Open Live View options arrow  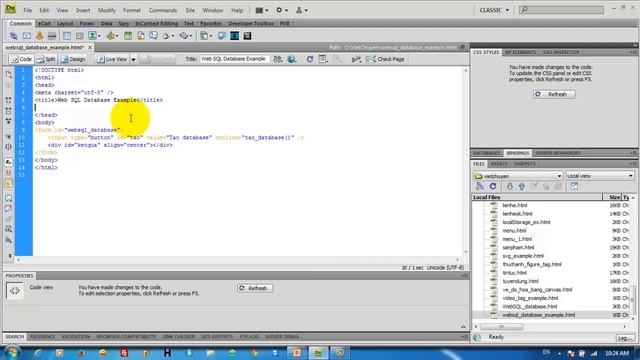point(133,60)
